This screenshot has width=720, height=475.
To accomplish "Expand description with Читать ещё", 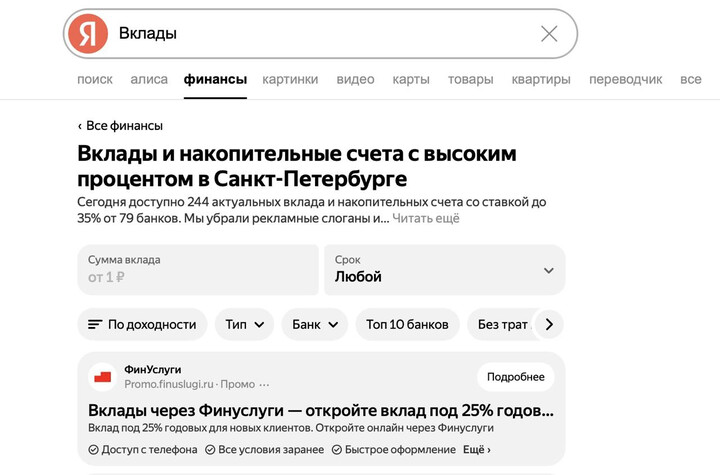I will (426, 218).
